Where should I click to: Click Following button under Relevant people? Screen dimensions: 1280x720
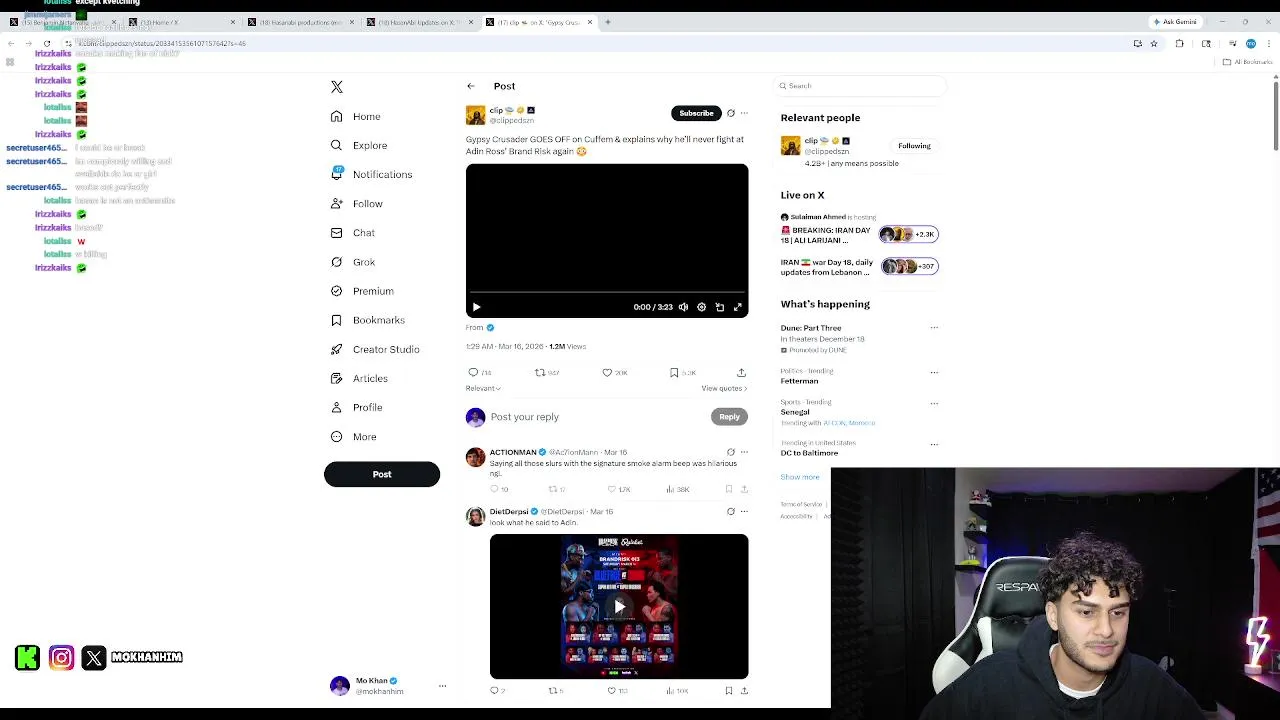point(914,146)
